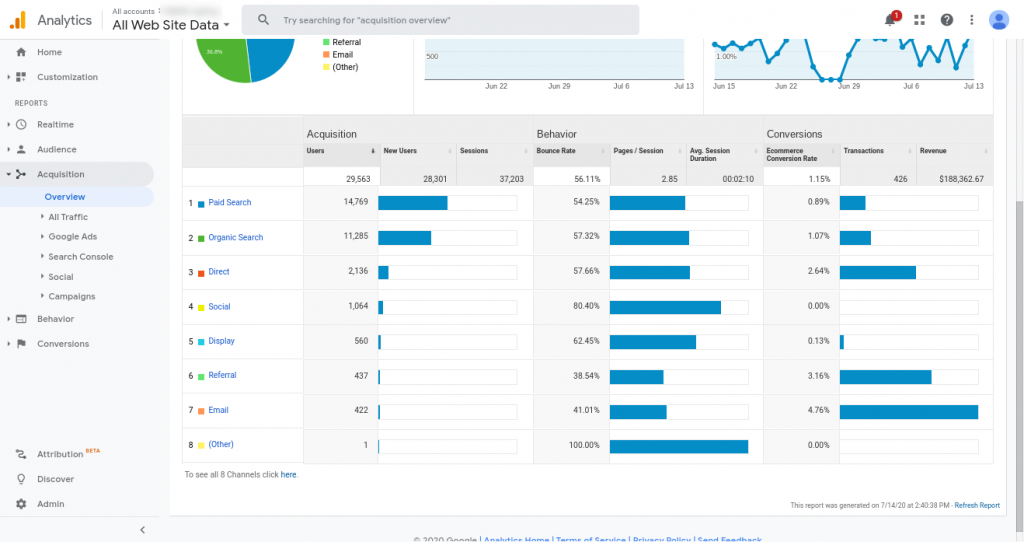Click the Home house icon
This screenshot has height=542, width=1024.
coord(22,52)
